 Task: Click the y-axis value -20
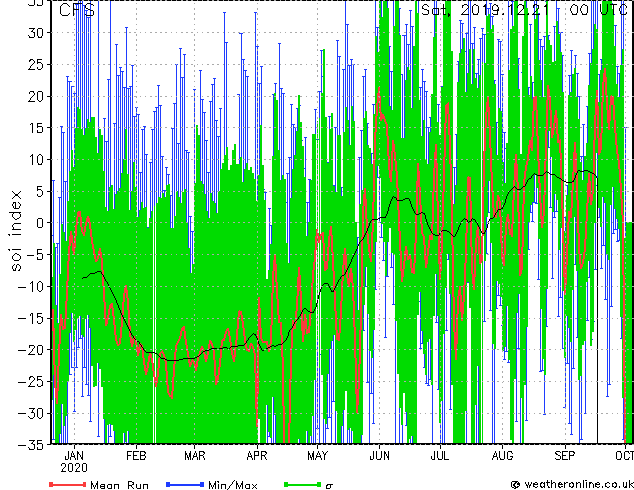(32, 350)
